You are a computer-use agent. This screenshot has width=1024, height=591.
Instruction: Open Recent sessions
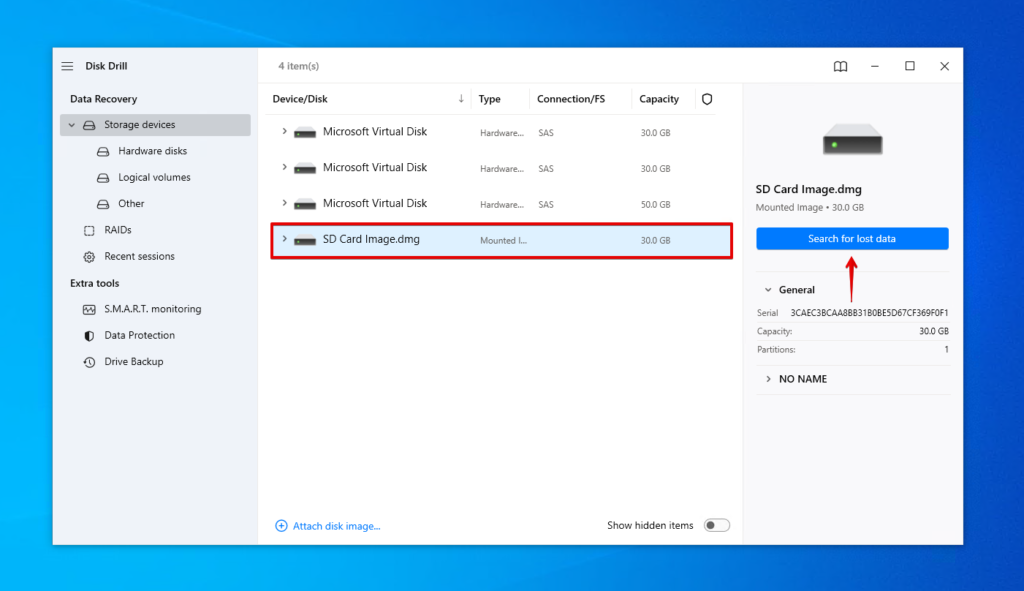(x=141, y=256)
